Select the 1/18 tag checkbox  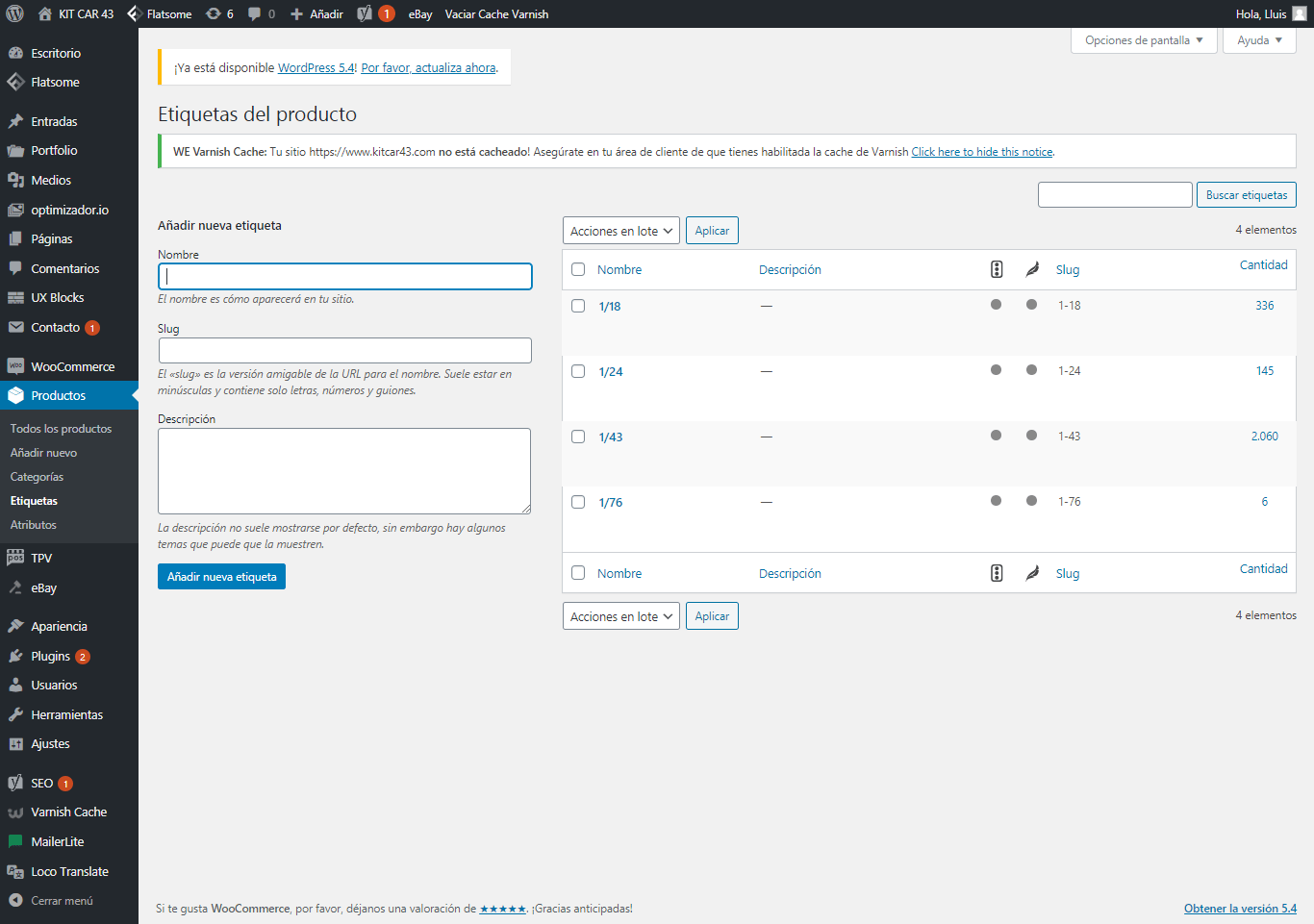(578, 306)
